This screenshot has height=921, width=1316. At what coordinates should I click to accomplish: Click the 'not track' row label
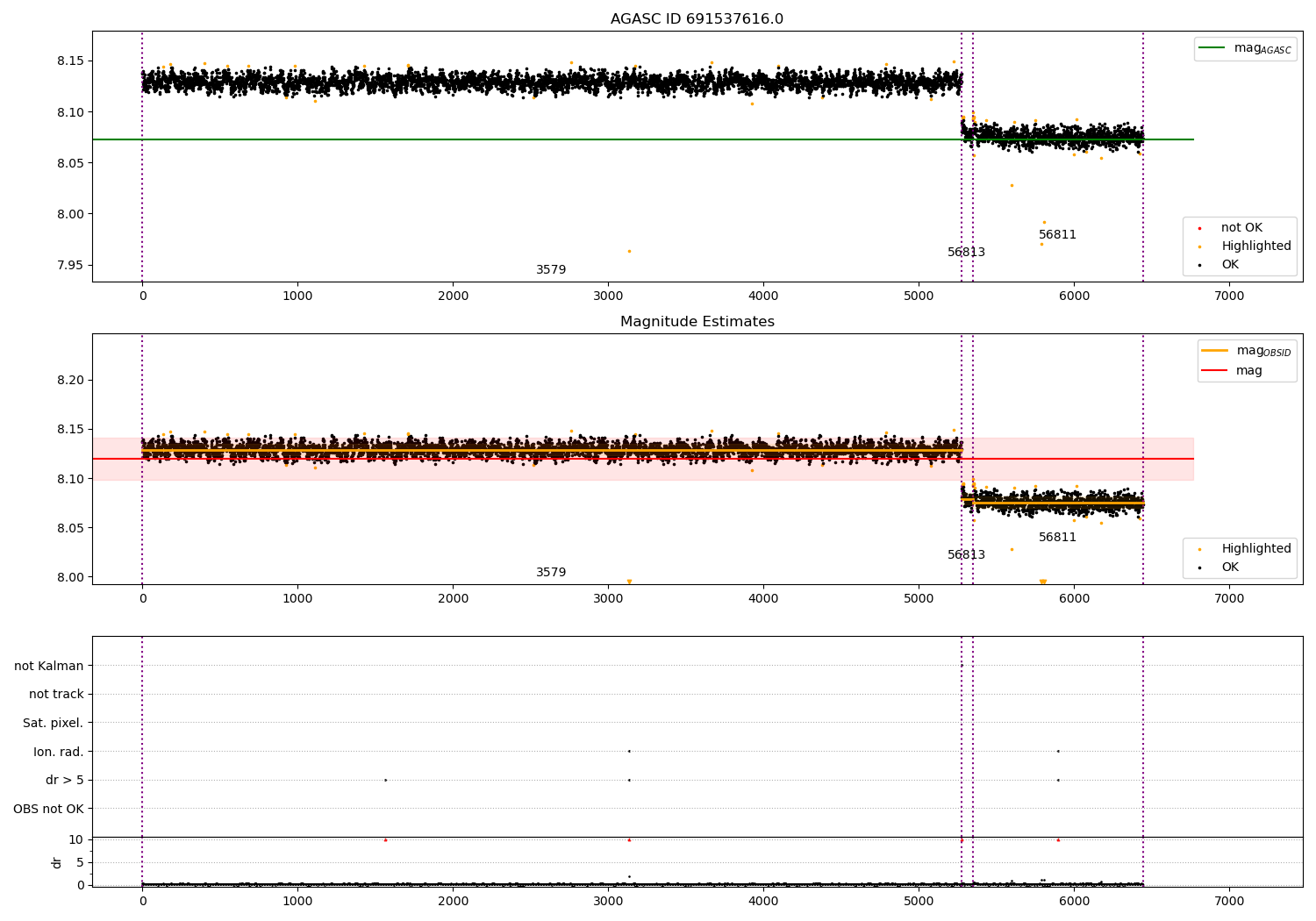[56, 694]
